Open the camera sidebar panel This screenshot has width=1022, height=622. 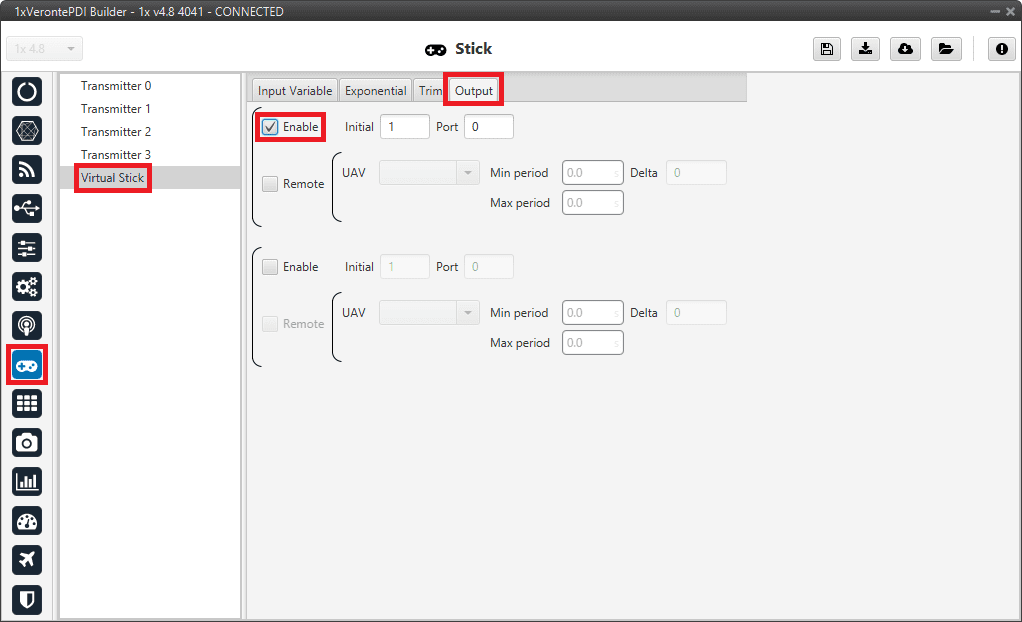pos(27,442)
